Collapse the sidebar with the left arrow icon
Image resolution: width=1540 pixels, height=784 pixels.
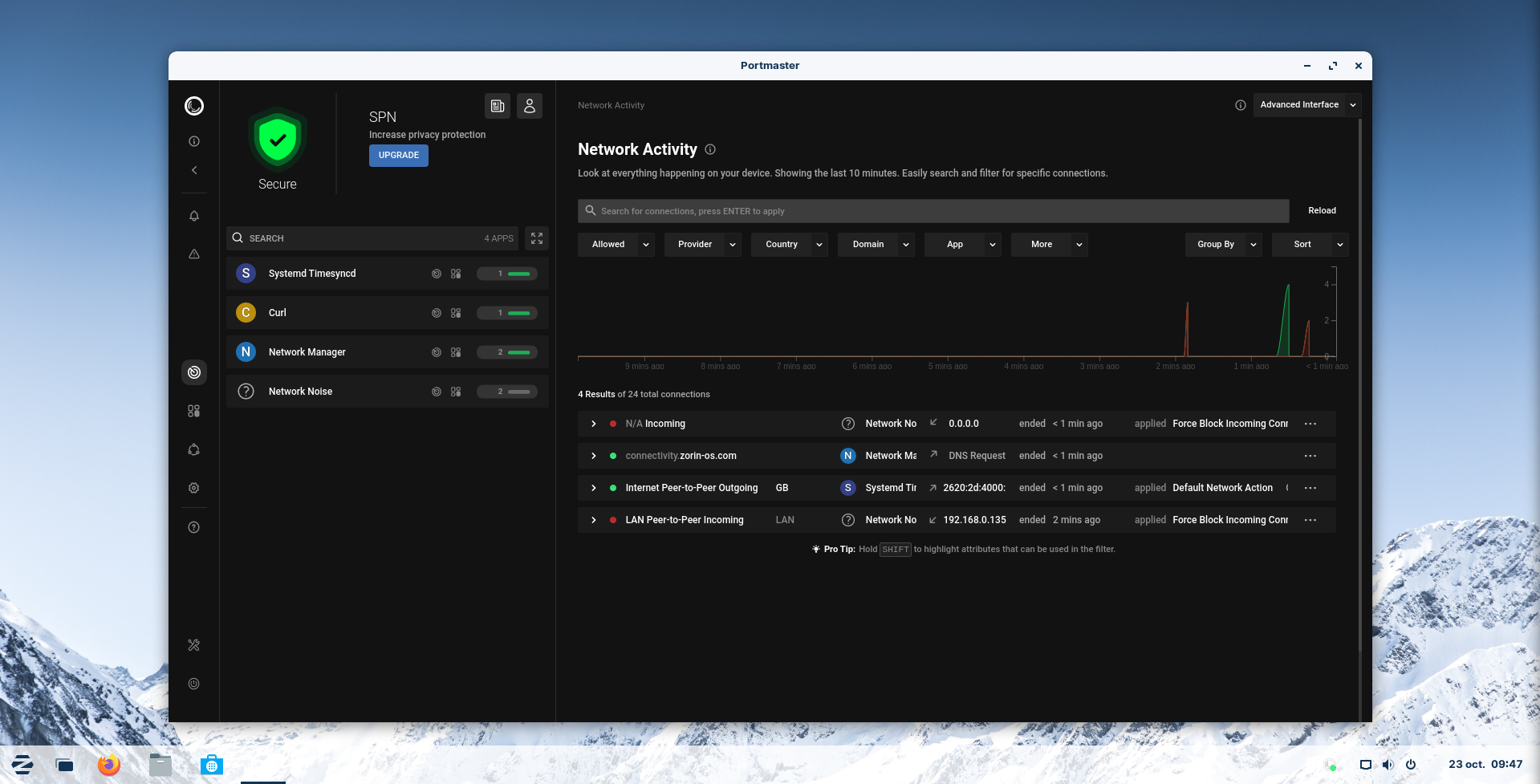(194, 170)
